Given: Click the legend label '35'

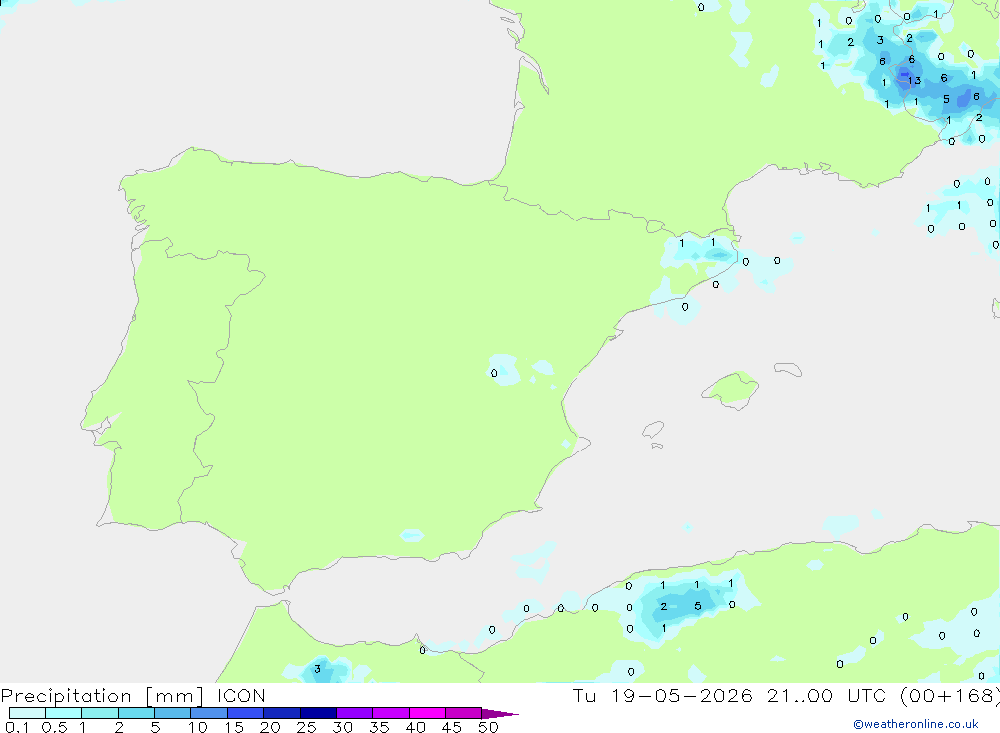Looking at the screenshot, I should pos(379,727).
